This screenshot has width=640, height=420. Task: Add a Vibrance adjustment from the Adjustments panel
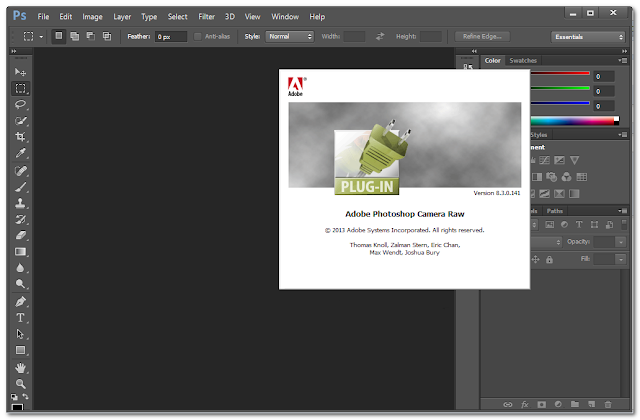click(x=574, y=160)
